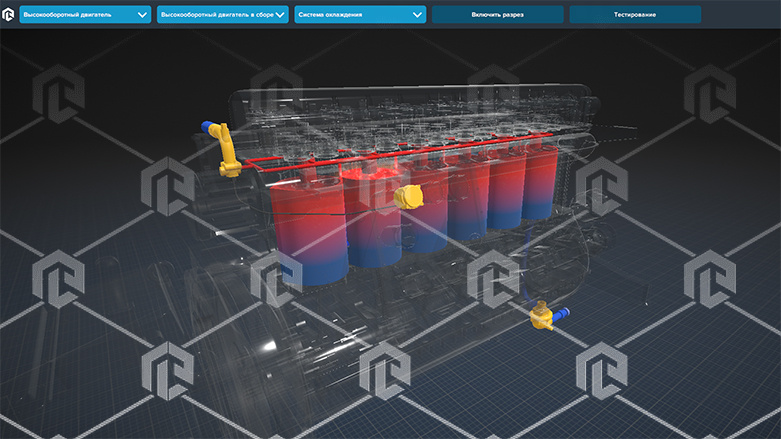
Task: Pick the fifth cylinder jacket from the left
Action: tap(506, 190)
